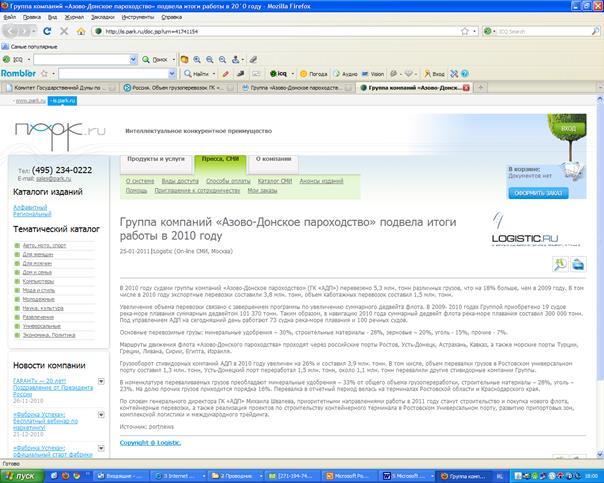Viewport: 604px width, 483px height.
Task: Open the Vision toolbar button
Action: tap(372, 74)
